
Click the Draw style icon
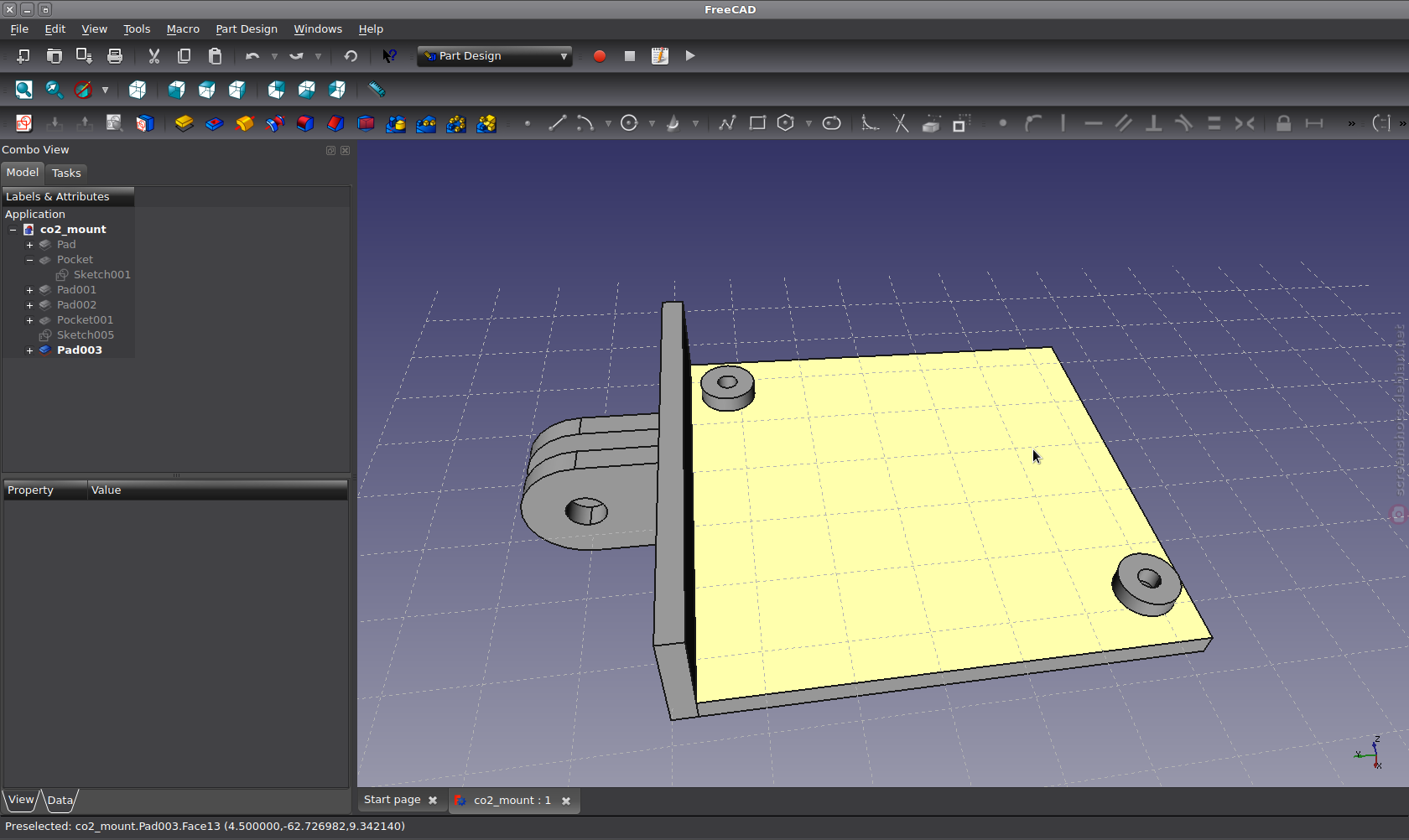click(x=84, y=90)
